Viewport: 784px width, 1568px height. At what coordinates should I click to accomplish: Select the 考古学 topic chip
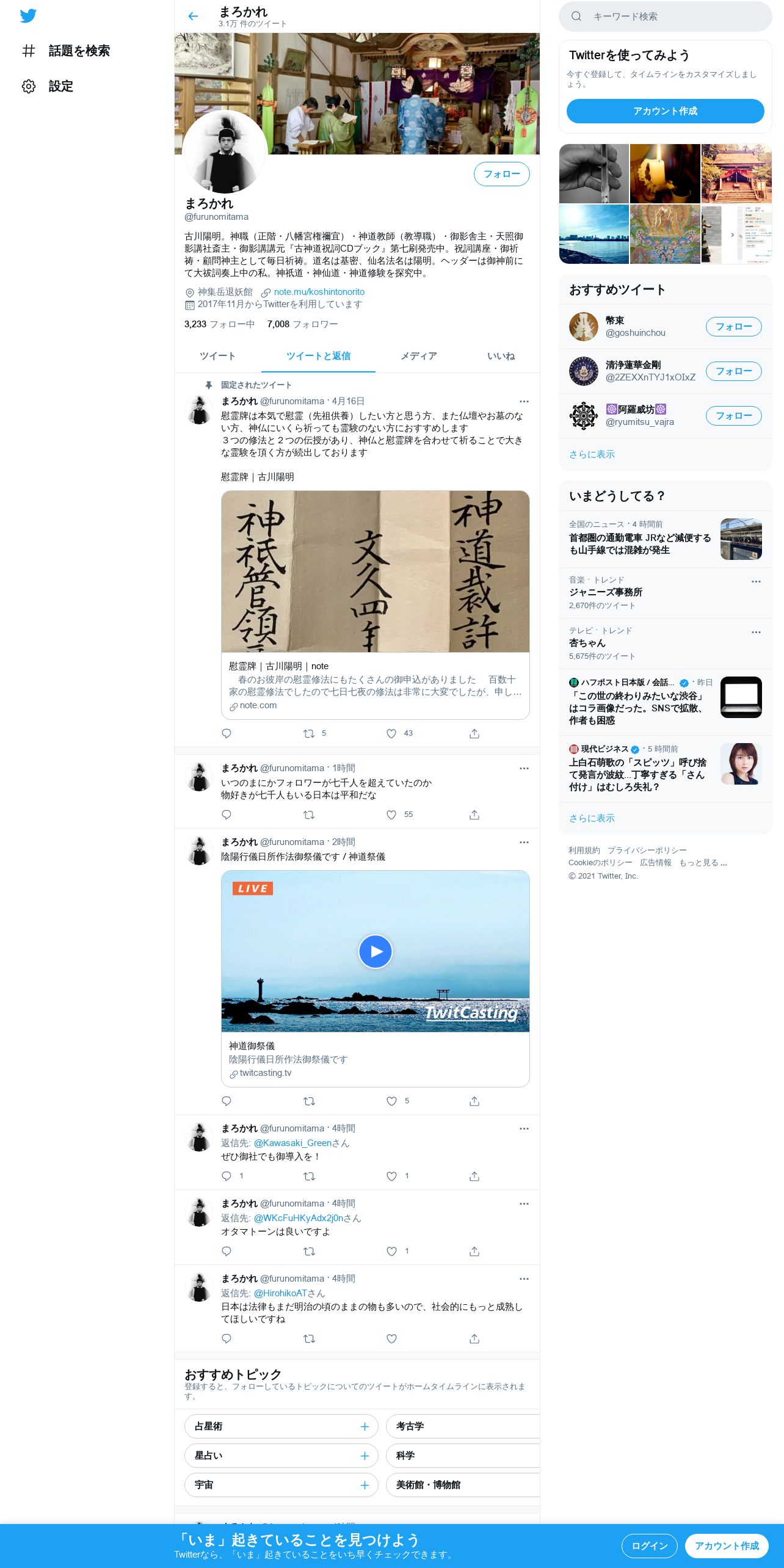click(x=463, y=1426)
